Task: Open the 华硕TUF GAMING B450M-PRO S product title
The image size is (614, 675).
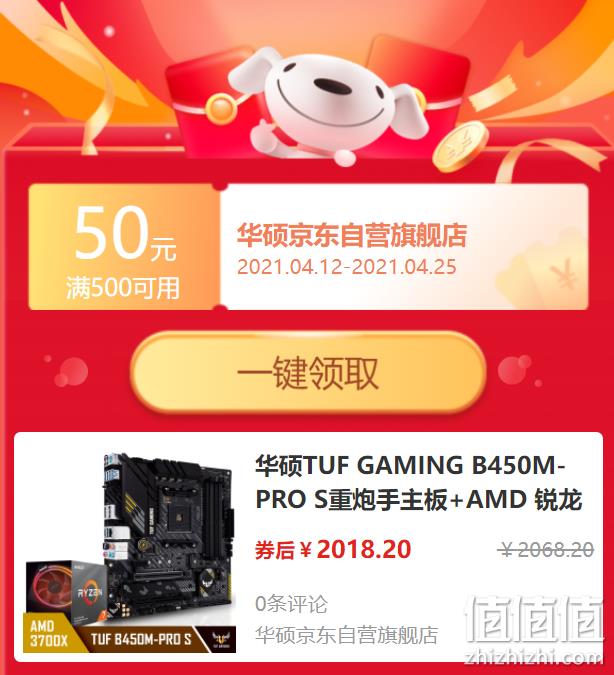Action: pyautogui.click(x=419, y=482)
